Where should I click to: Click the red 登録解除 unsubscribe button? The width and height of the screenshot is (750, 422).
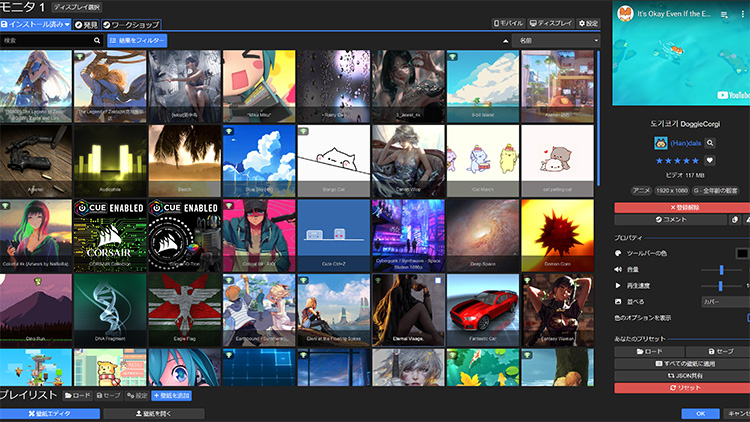click(x=682, y=208)
